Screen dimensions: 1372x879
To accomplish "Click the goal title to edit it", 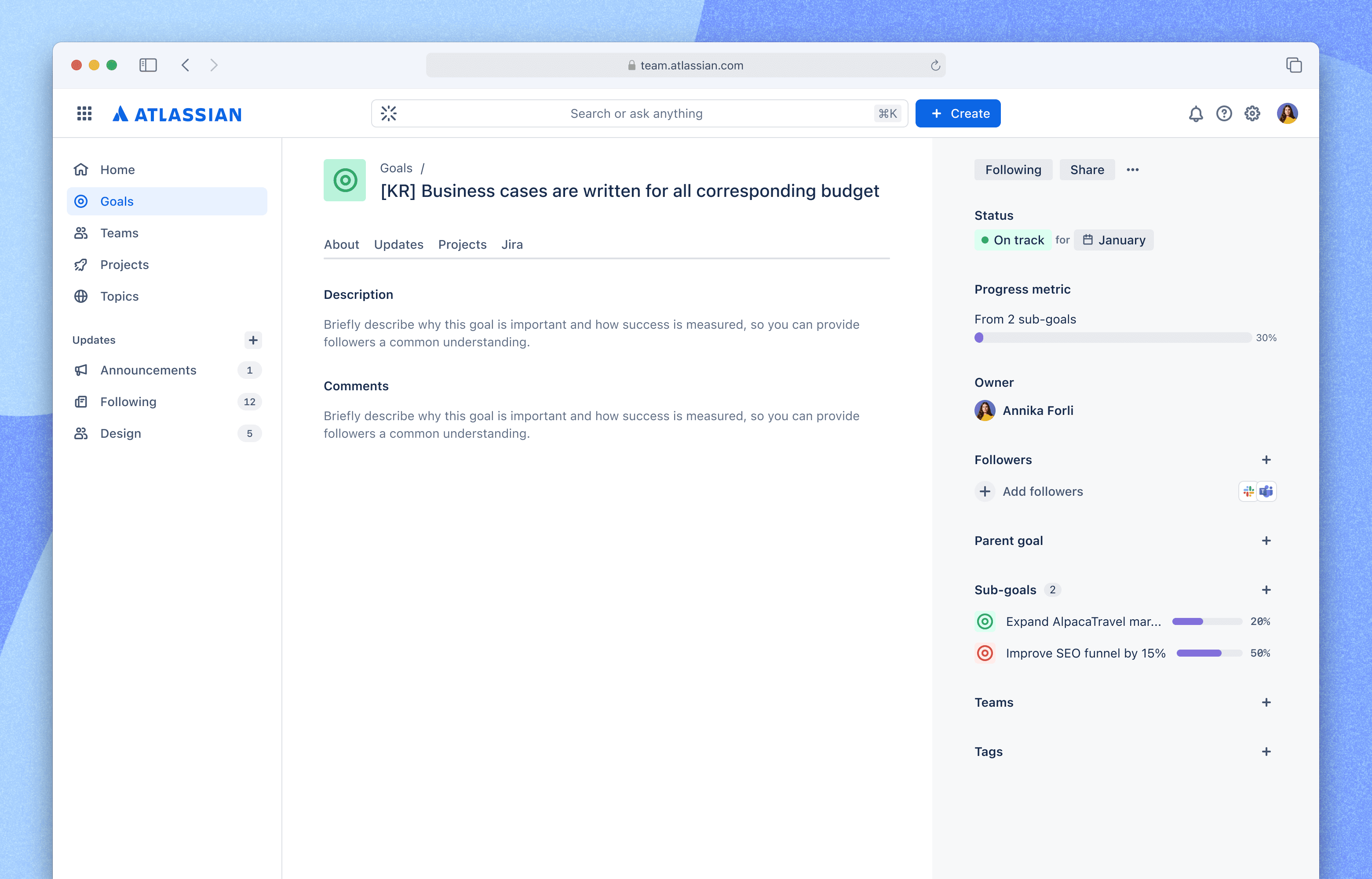I will point(630,191).
